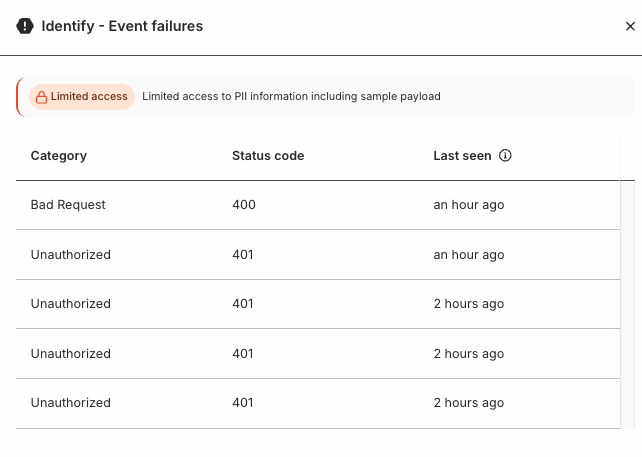The height and width of the screenshot is (457, 642).
Task: Close the Event failures panel
Action: 629,27
